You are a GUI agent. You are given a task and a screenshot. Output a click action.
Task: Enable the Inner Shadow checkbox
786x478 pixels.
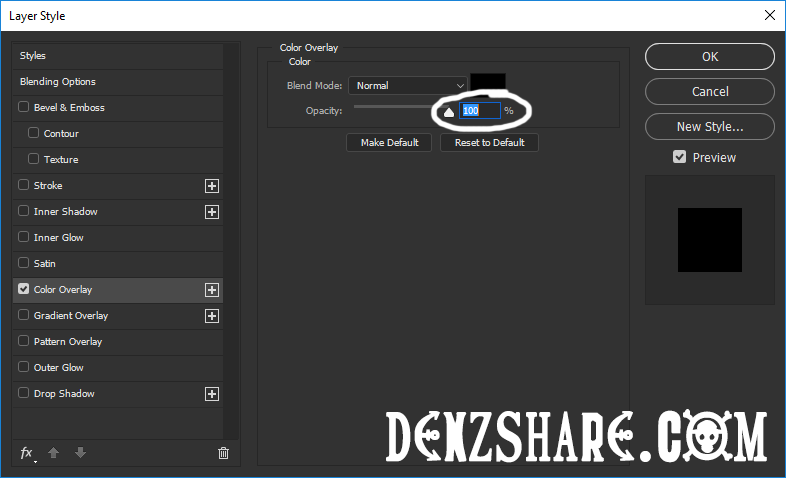pos(24,211)
